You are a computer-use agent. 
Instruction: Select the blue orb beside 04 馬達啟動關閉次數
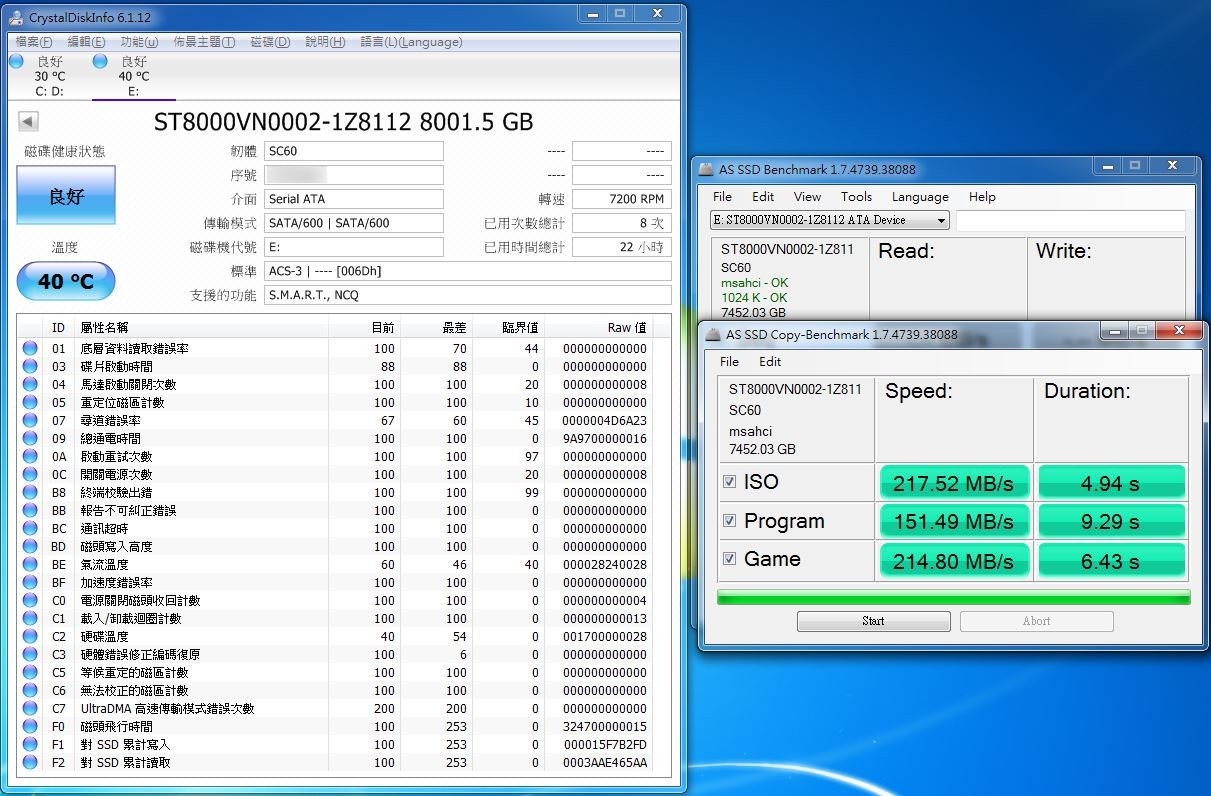click(30, 384)
